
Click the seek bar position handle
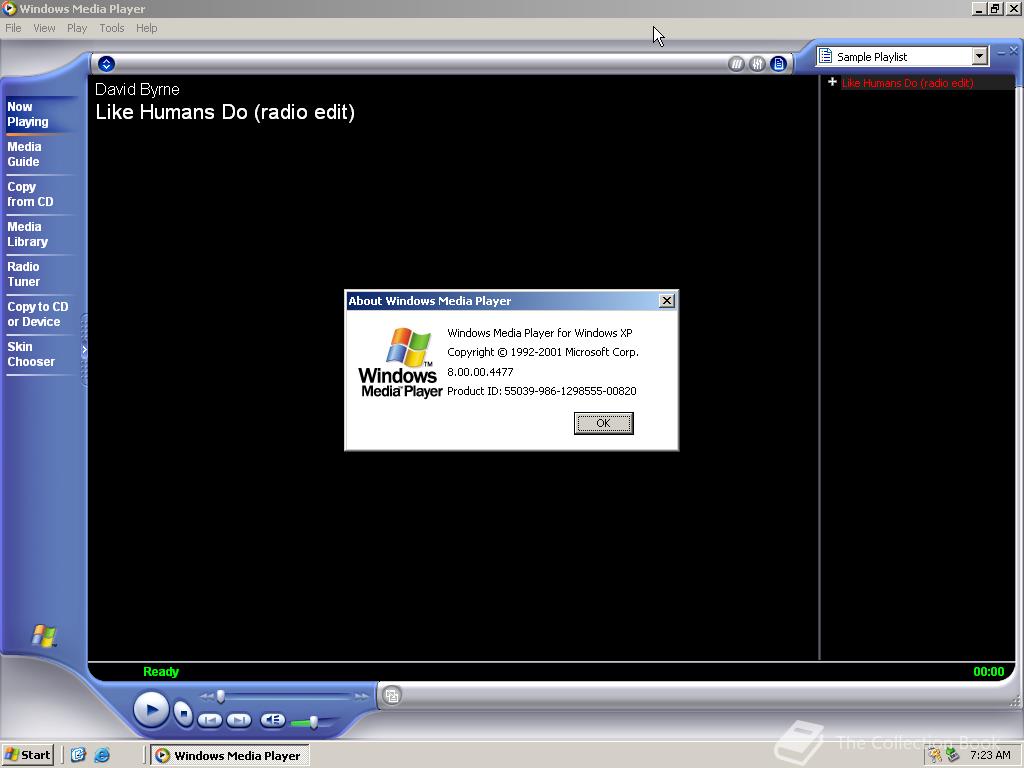221,697
